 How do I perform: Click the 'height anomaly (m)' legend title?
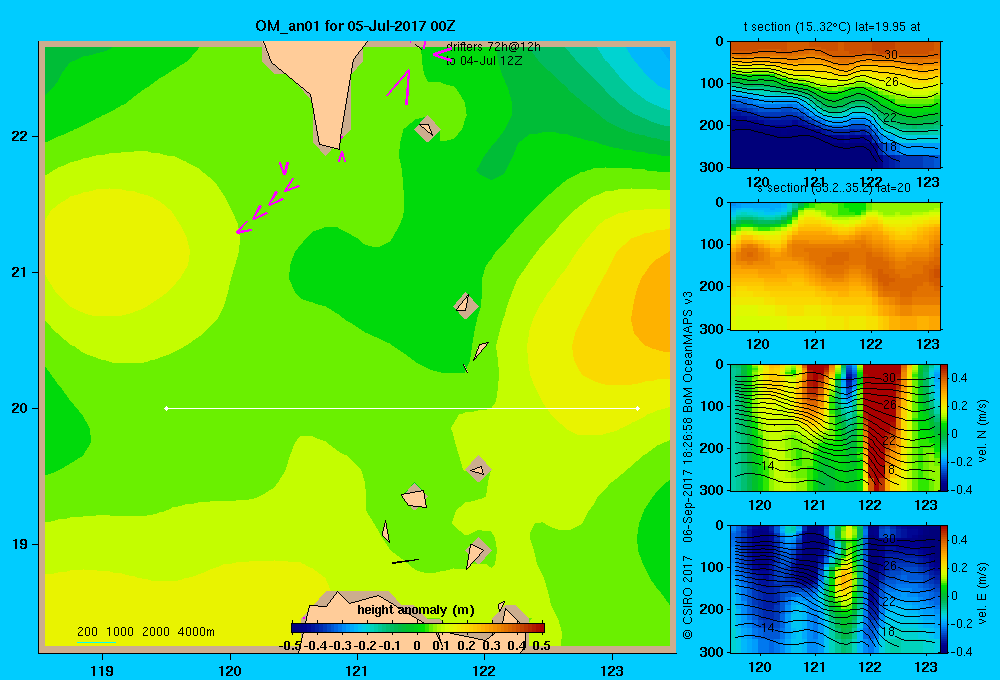[x=416, y=610]
